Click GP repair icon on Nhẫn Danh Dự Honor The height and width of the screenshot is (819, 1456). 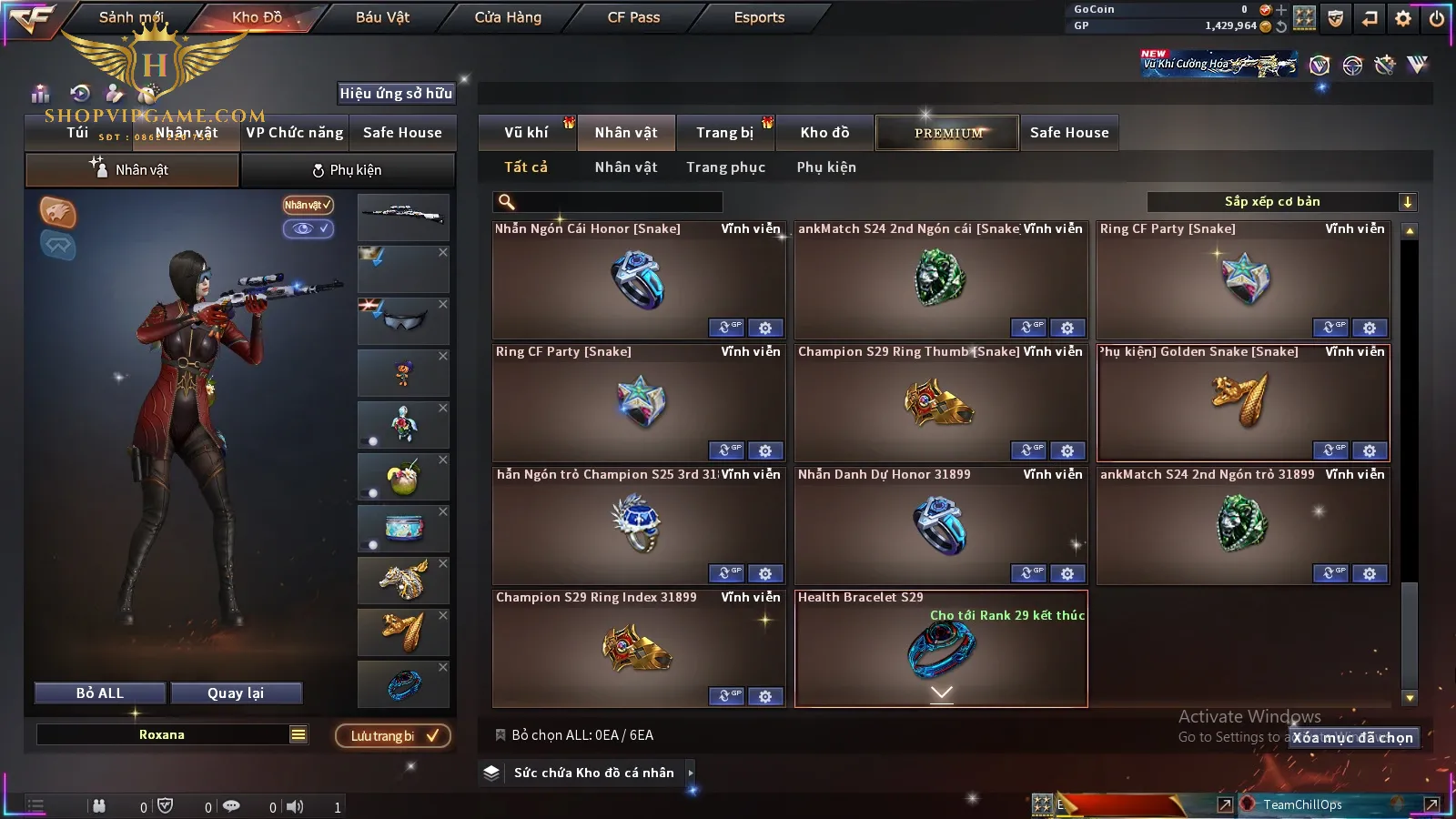click(1027, 573)
